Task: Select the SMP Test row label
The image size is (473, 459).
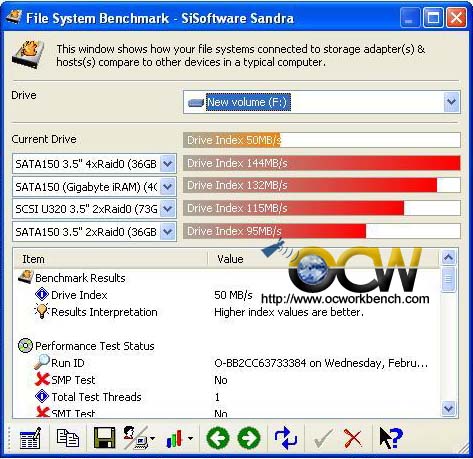Action: [73, 380]
